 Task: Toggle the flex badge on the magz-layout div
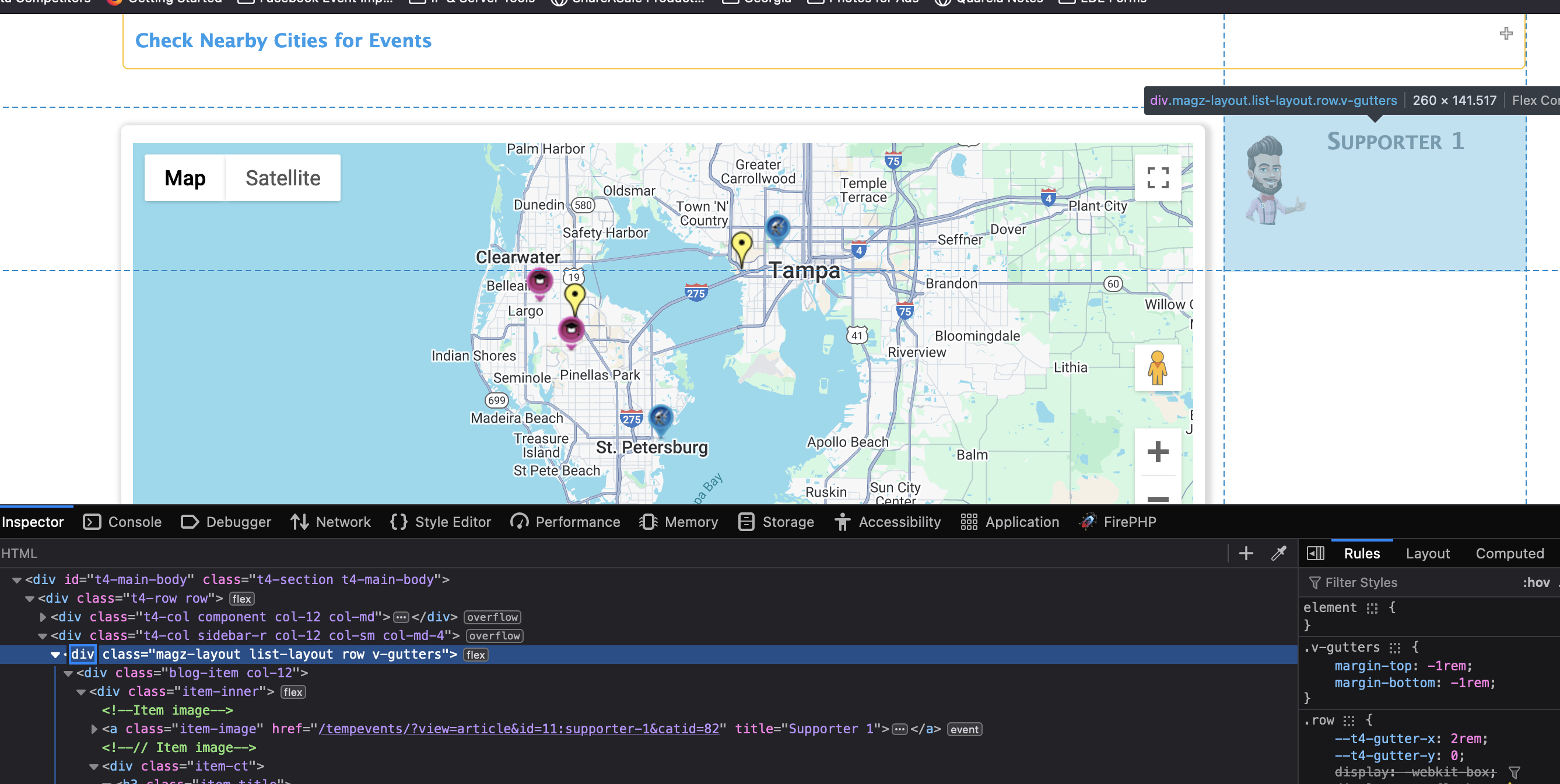coord(475,655)
